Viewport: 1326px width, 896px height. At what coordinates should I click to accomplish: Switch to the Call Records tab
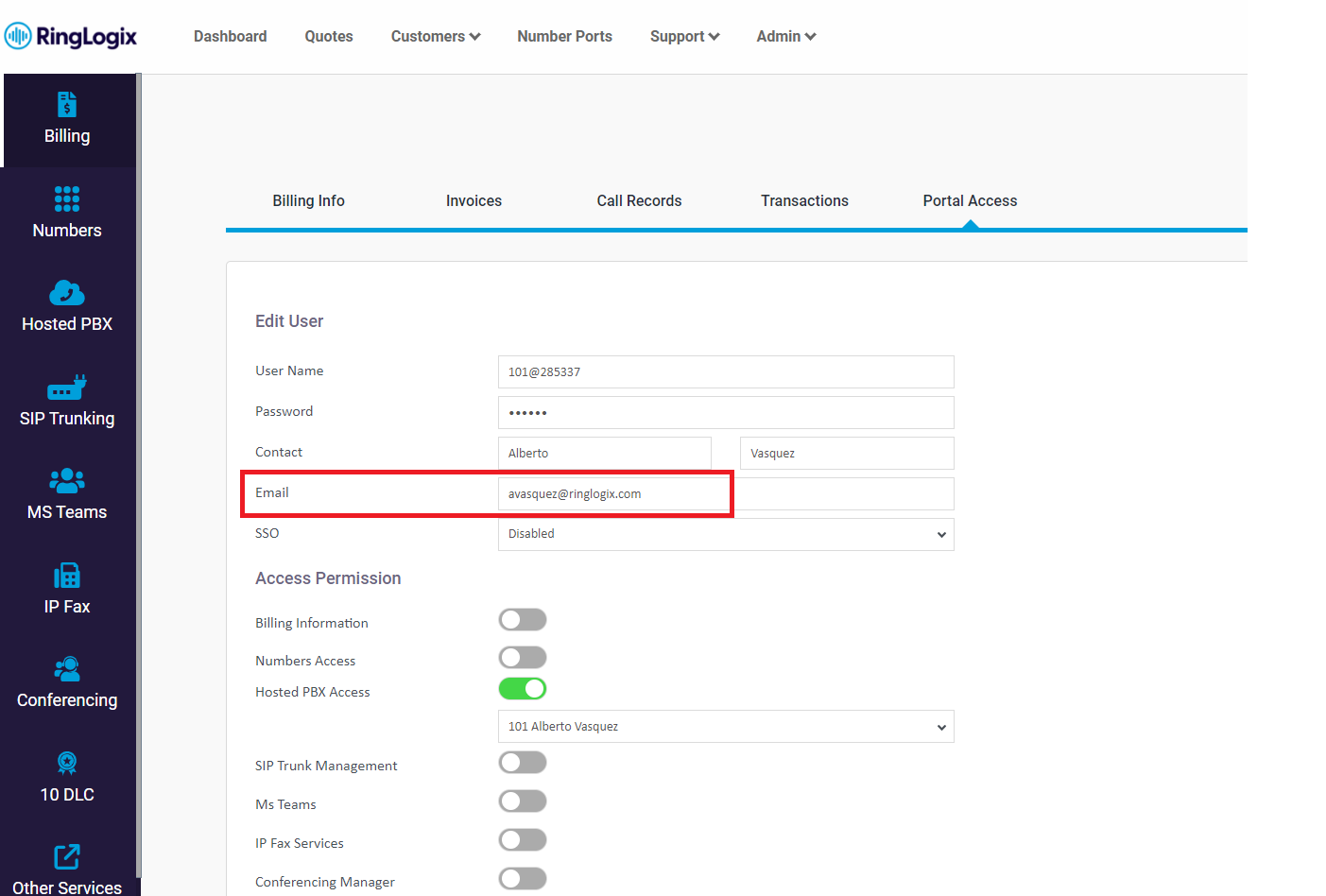pos(640,200)
